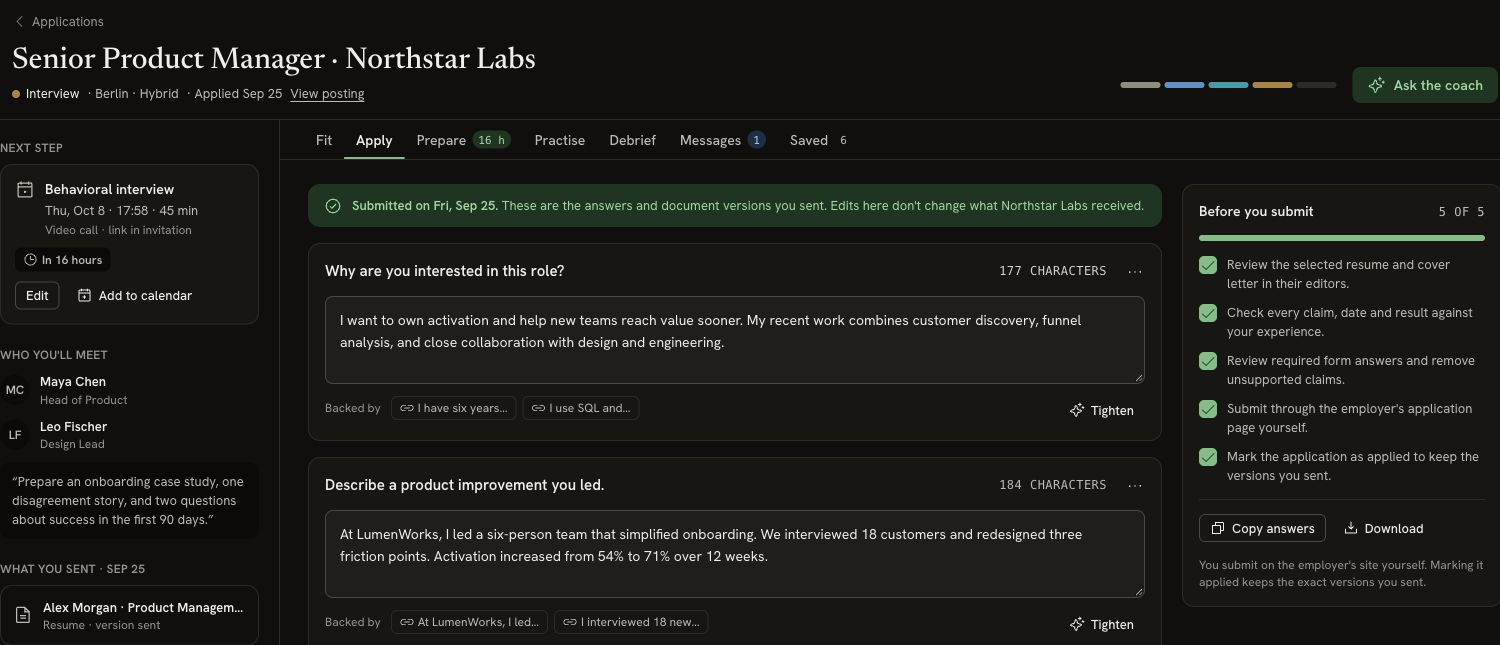This screenshot has width=1500, height=645.
Task: Click link icon on 'I use SQL and' chip
Action: pos(538,408)
